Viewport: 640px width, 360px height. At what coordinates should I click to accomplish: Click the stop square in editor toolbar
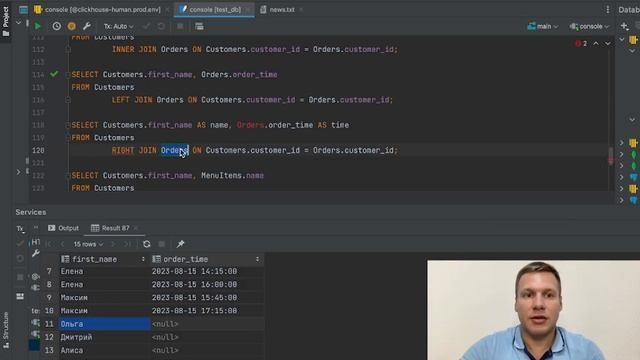coord(180,26)
